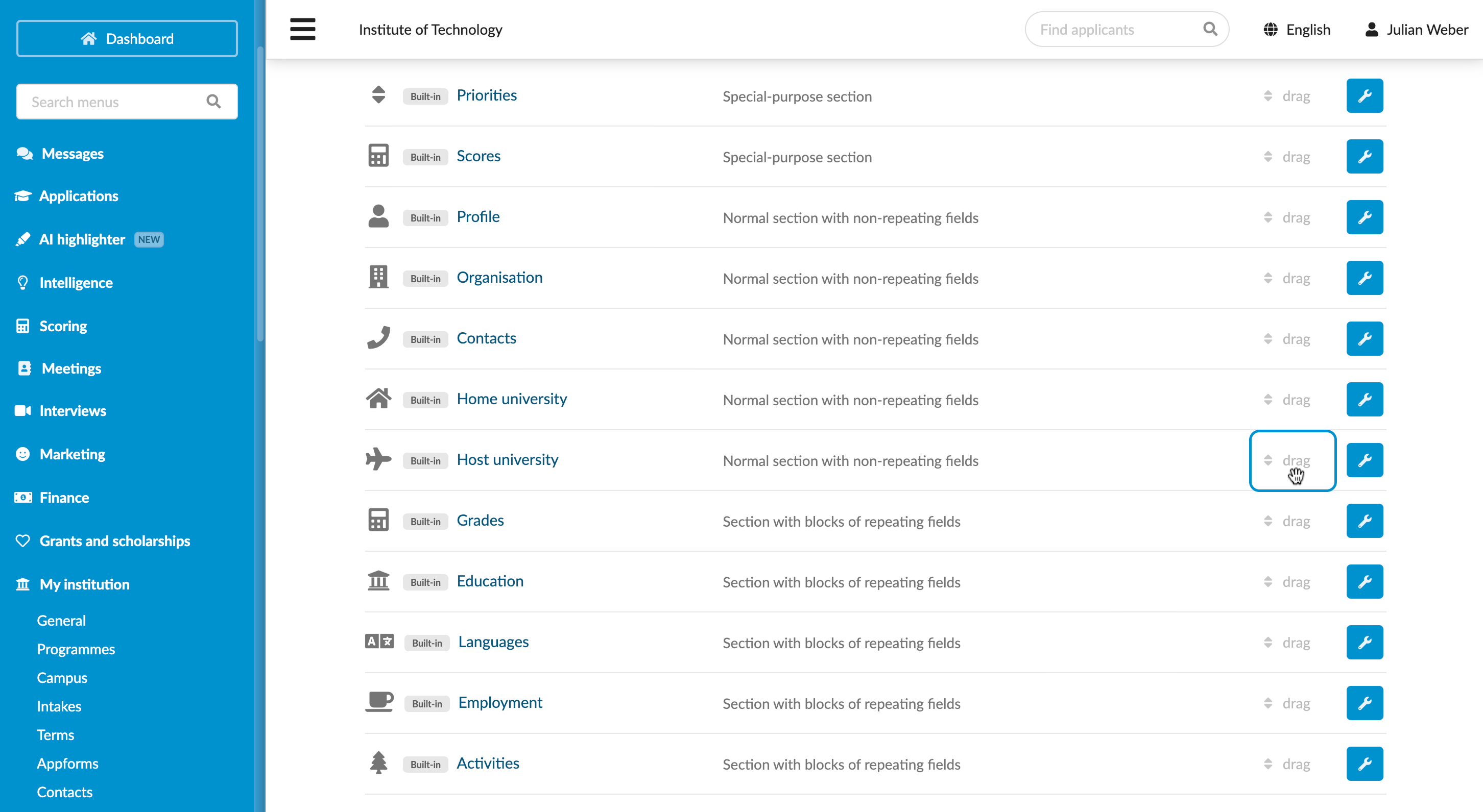Click the Home university house icon
Screen dimensions: 1483x812
[378, 398]
